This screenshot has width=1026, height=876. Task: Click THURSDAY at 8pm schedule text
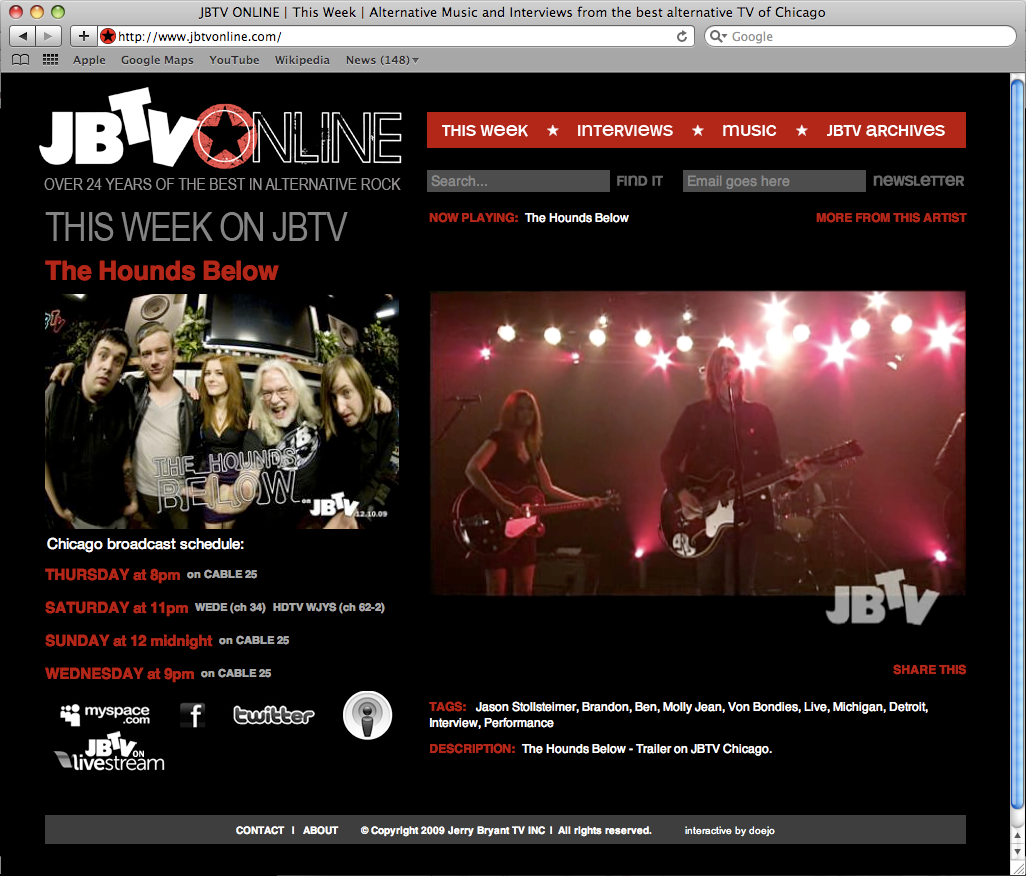tap(113, 574)
